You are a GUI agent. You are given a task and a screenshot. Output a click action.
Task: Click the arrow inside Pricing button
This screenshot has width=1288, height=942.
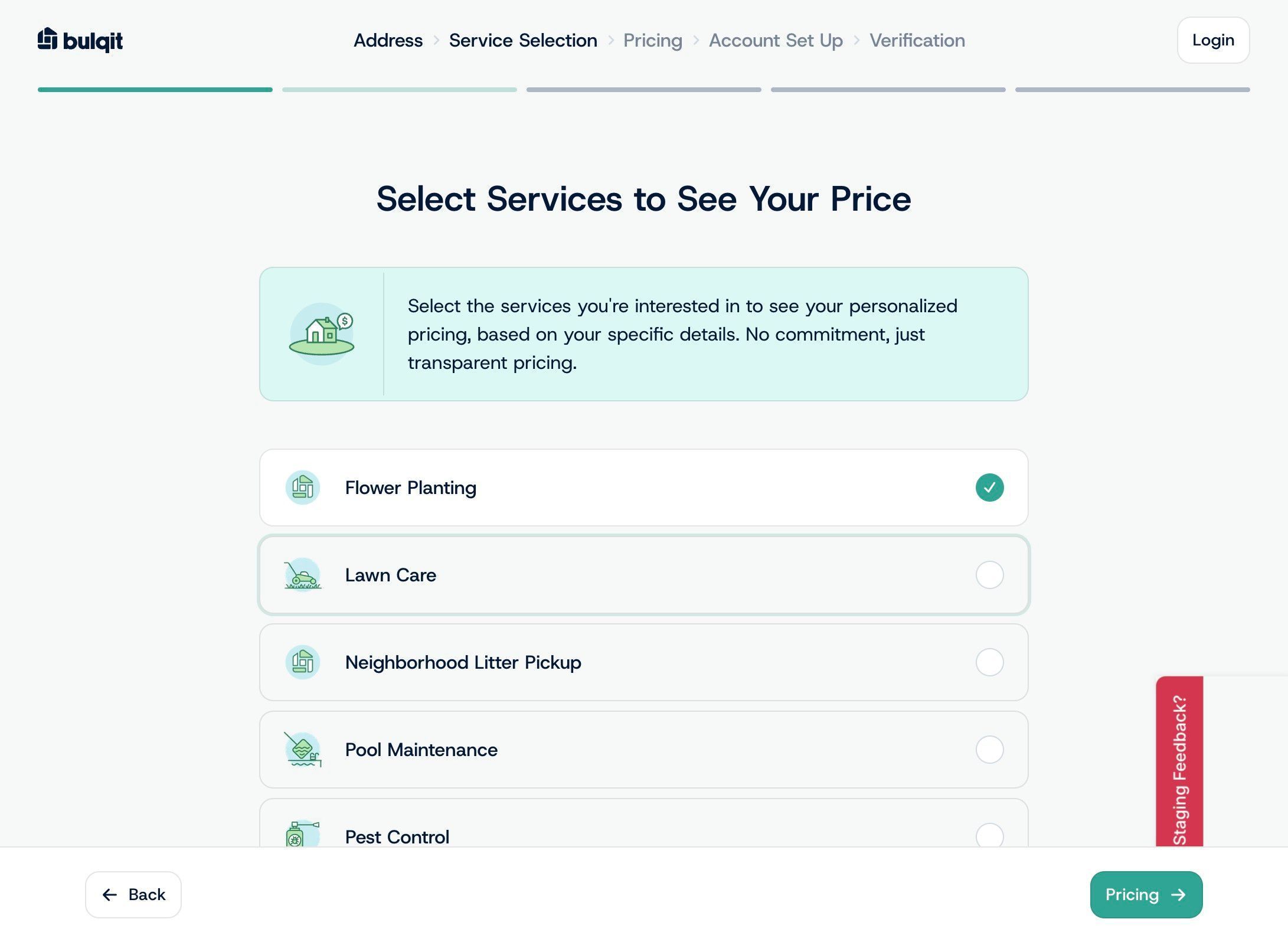tap(1179, 895)
